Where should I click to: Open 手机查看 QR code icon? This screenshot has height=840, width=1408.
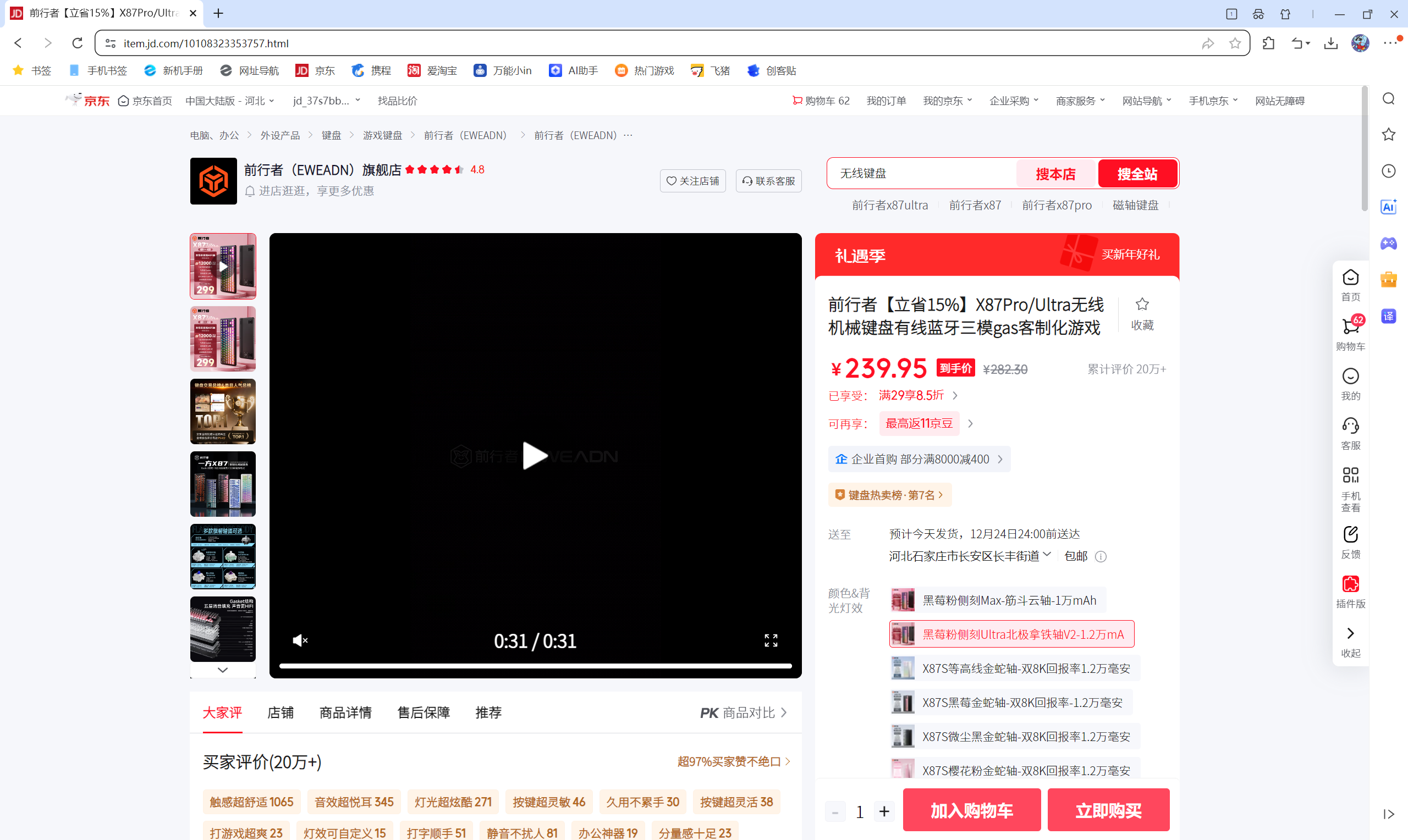(x=1350, y=475)
